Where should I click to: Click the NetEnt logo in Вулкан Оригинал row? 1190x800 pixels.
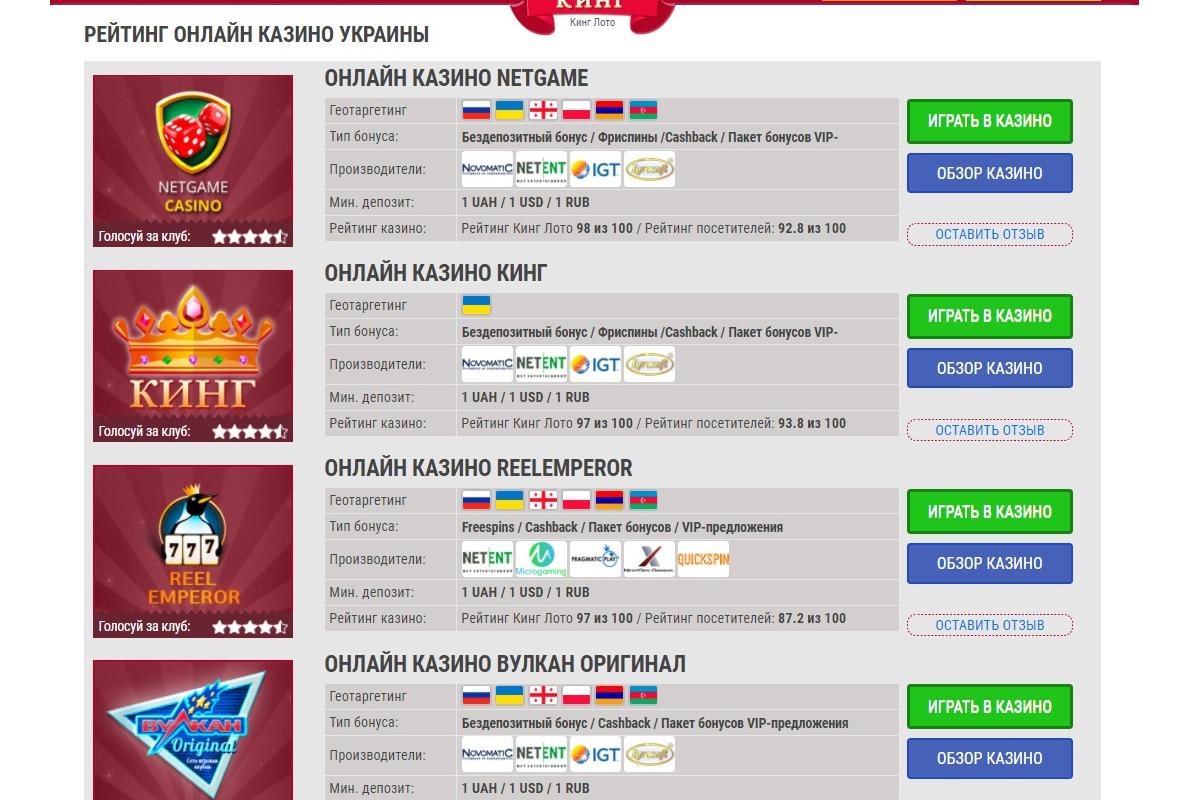(541, 754)
